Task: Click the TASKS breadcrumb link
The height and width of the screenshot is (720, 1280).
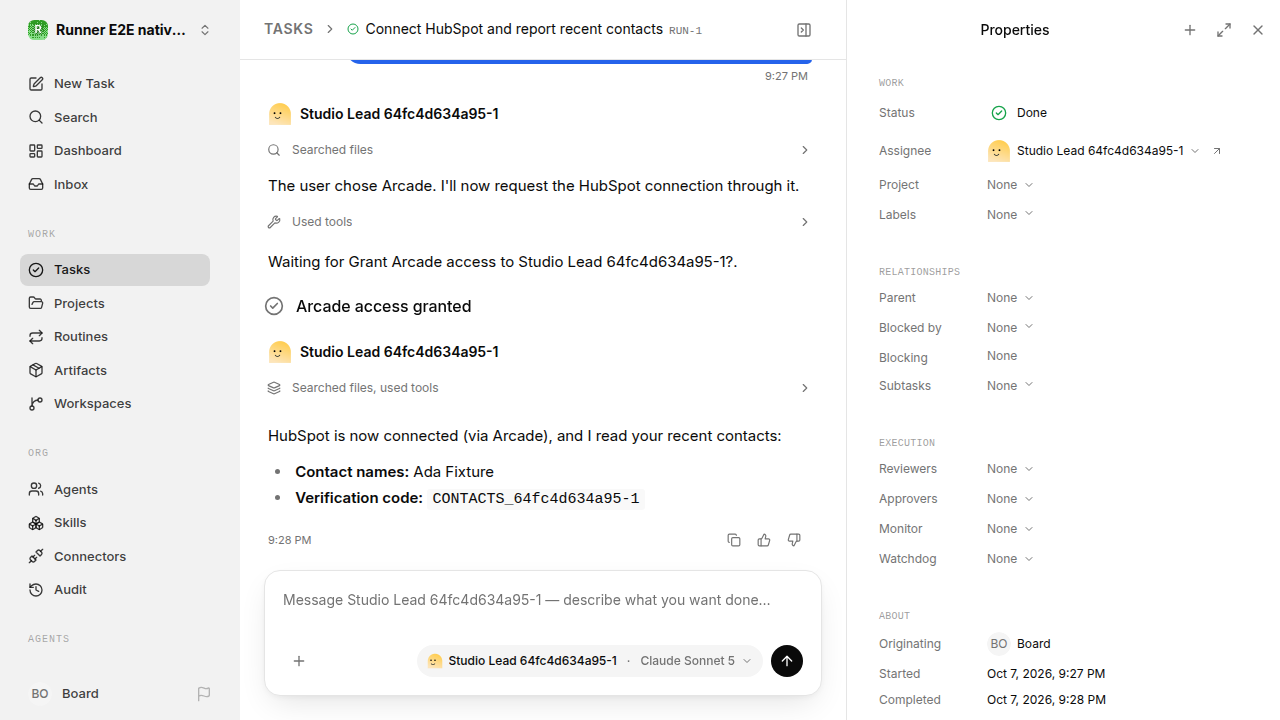Action: click(x=288, y=29)
